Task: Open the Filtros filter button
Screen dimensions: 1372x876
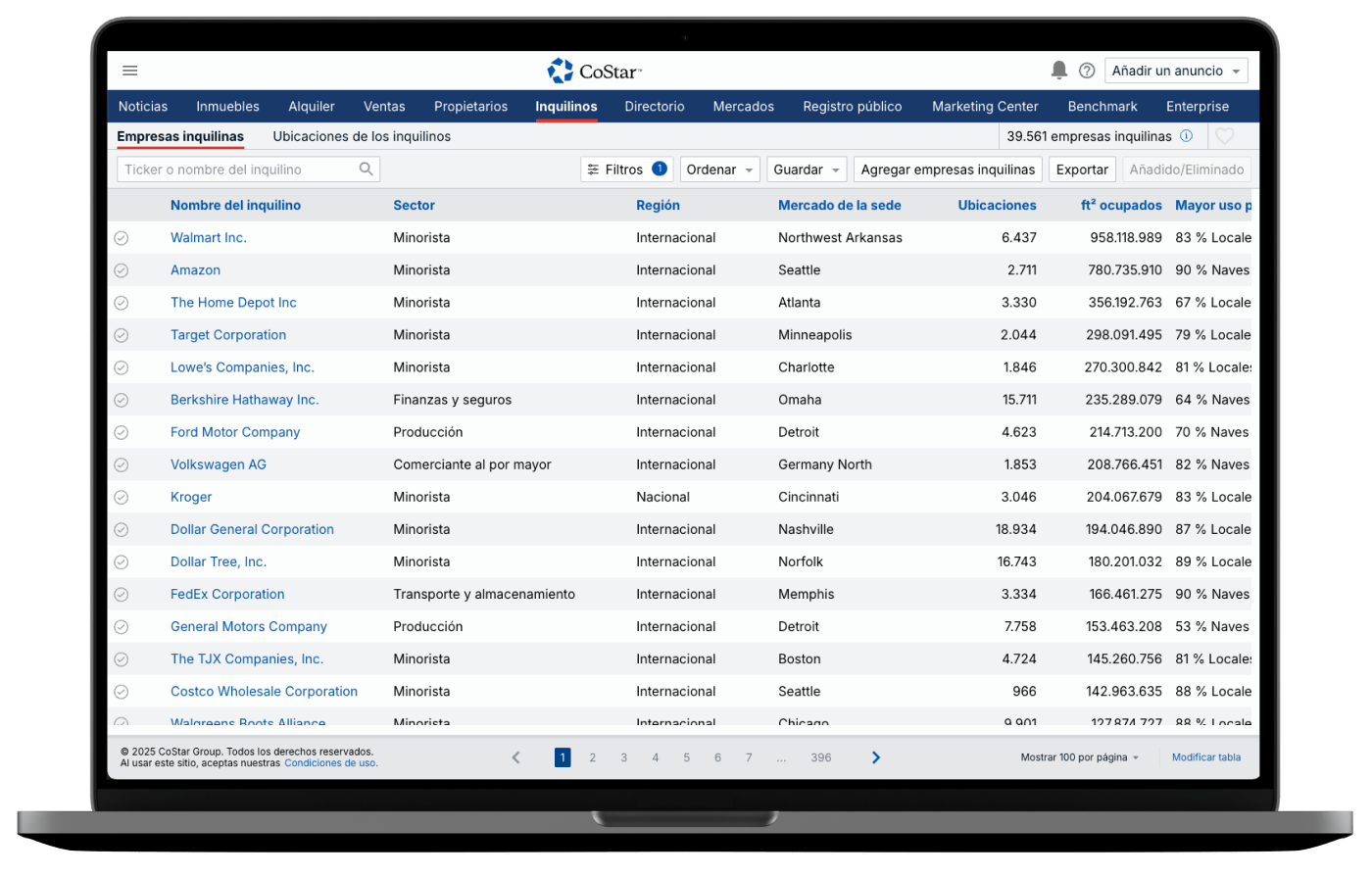Action: click(625, 170)
